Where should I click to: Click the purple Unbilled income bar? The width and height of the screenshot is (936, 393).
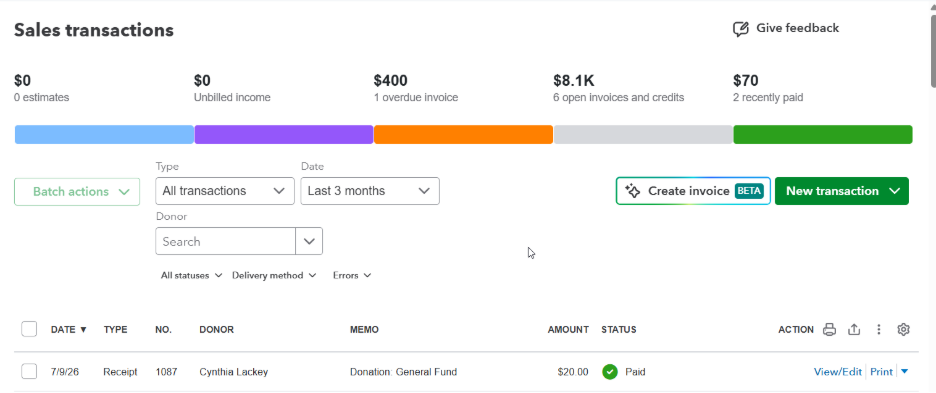coord(284,134)
